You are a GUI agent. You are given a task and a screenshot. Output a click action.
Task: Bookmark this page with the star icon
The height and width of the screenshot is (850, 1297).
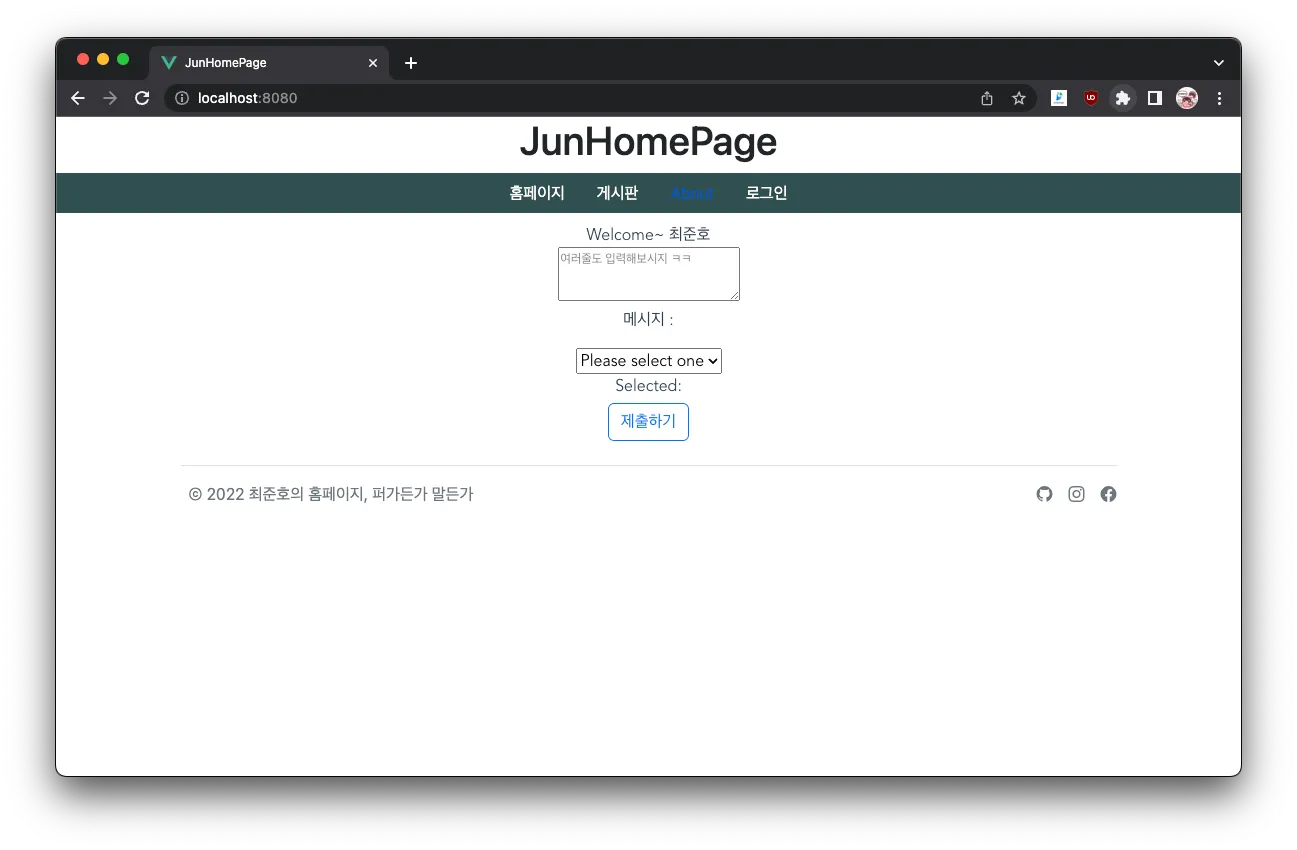pyautogui.click(x=1019, y=98)
